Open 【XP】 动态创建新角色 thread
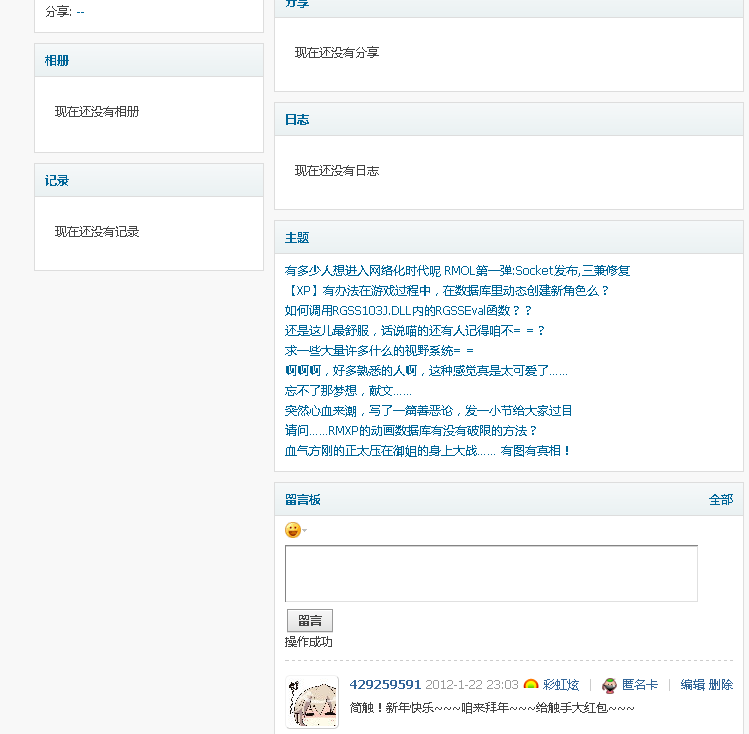The image size is (749, 734). coord(447,290)
